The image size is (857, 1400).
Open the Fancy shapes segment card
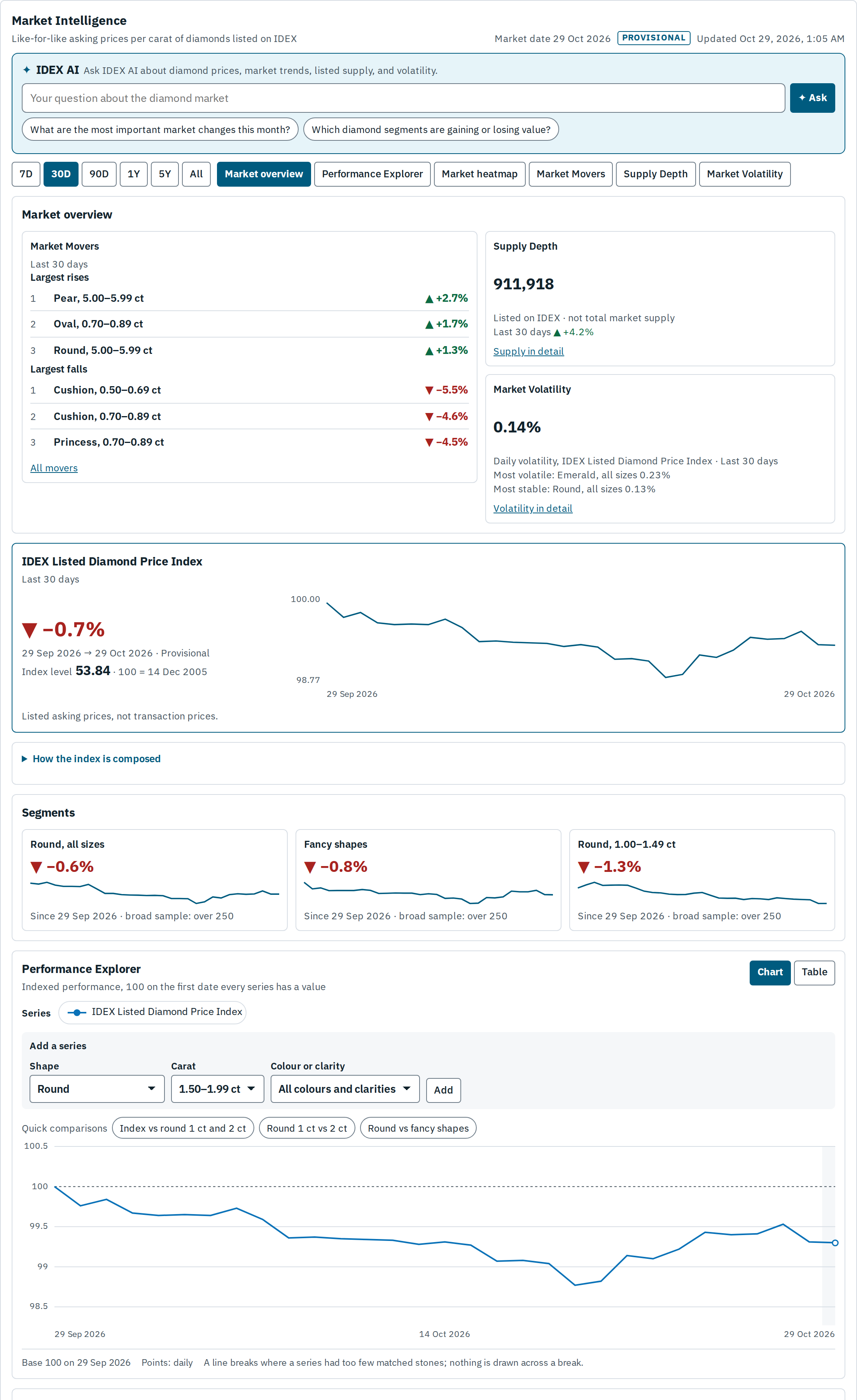[428, 880]
